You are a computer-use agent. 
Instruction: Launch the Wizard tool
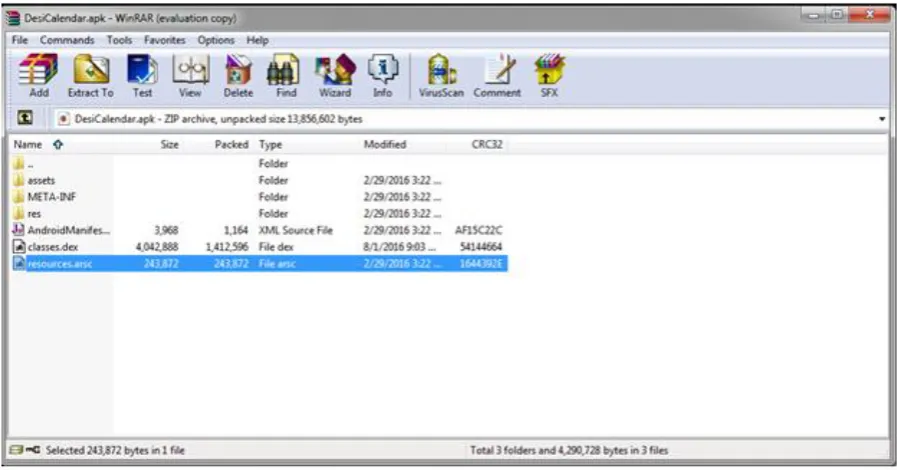pos(335,75)
